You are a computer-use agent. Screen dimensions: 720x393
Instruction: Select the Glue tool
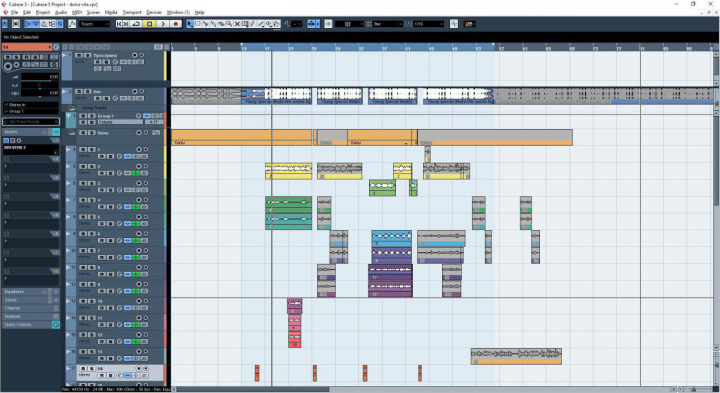tap(213, 24)
